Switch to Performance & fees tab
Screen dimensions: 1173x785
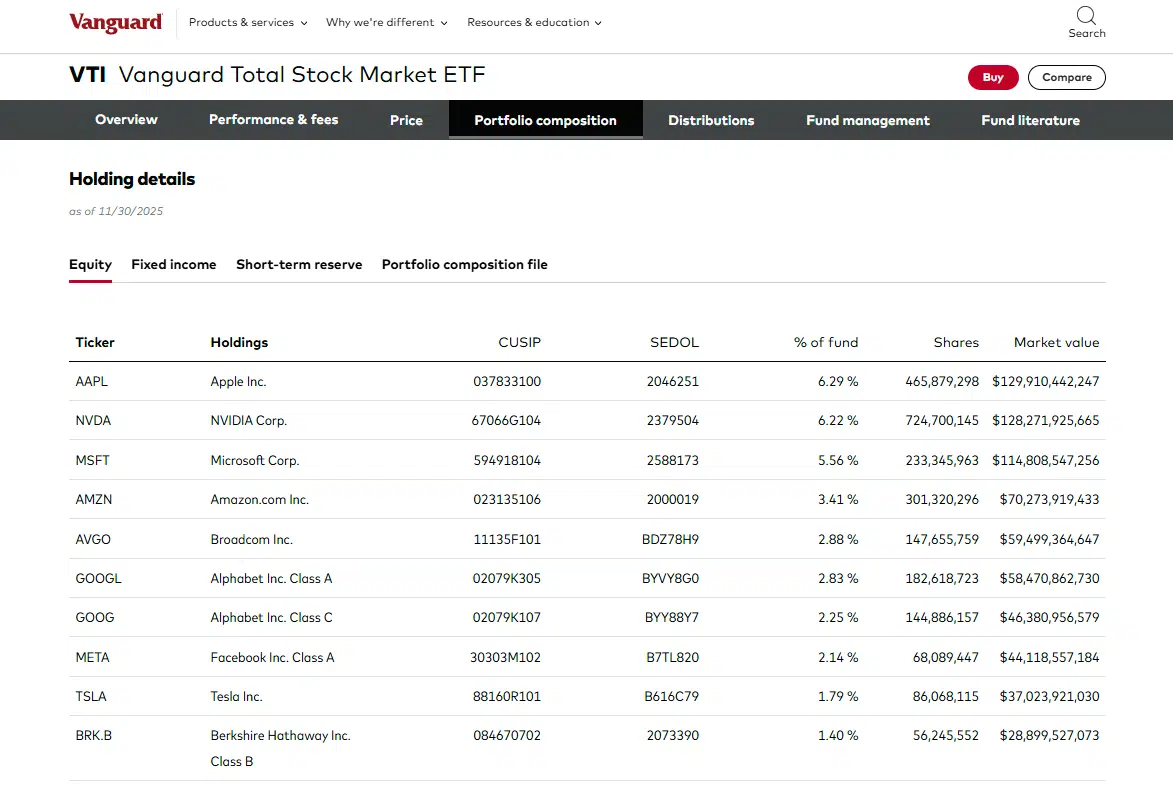pos(273,120)
